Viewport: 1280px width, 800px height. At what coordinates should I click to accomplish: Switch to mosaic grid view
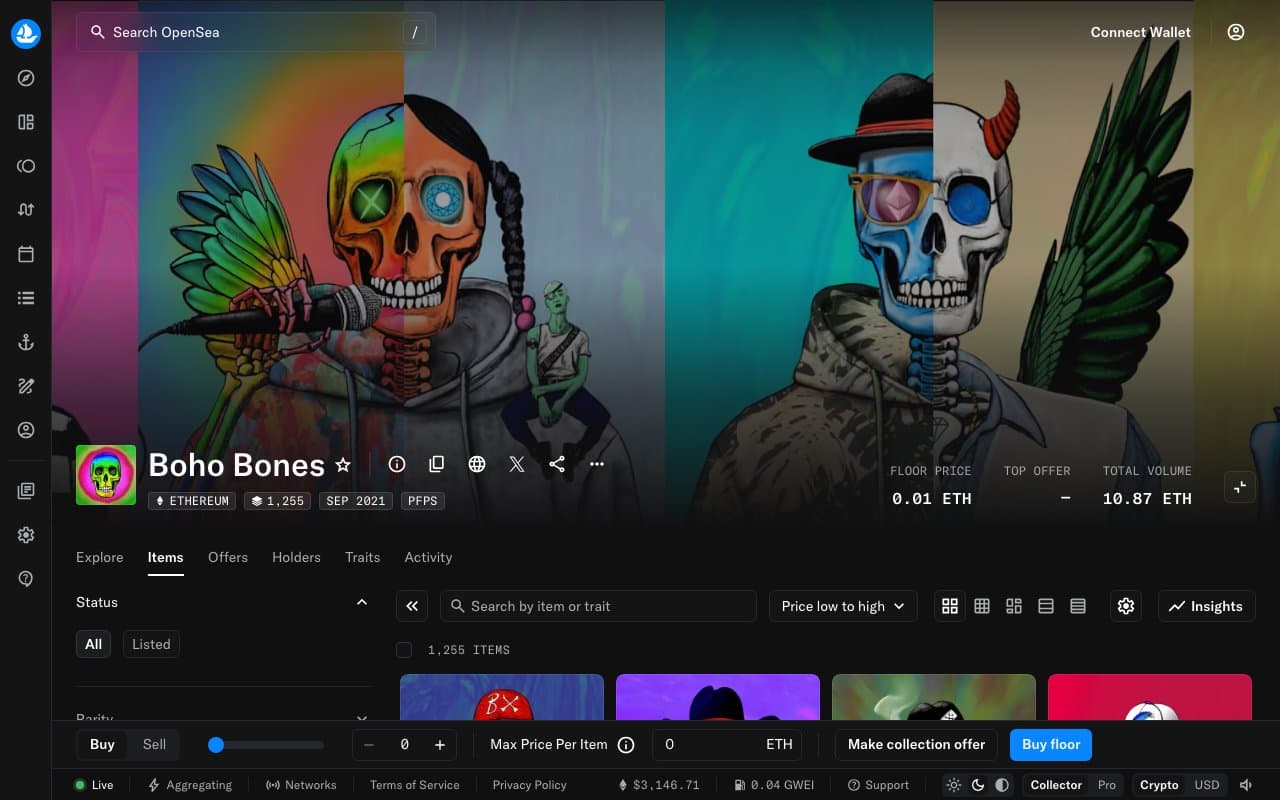(x=1014, y=606)
